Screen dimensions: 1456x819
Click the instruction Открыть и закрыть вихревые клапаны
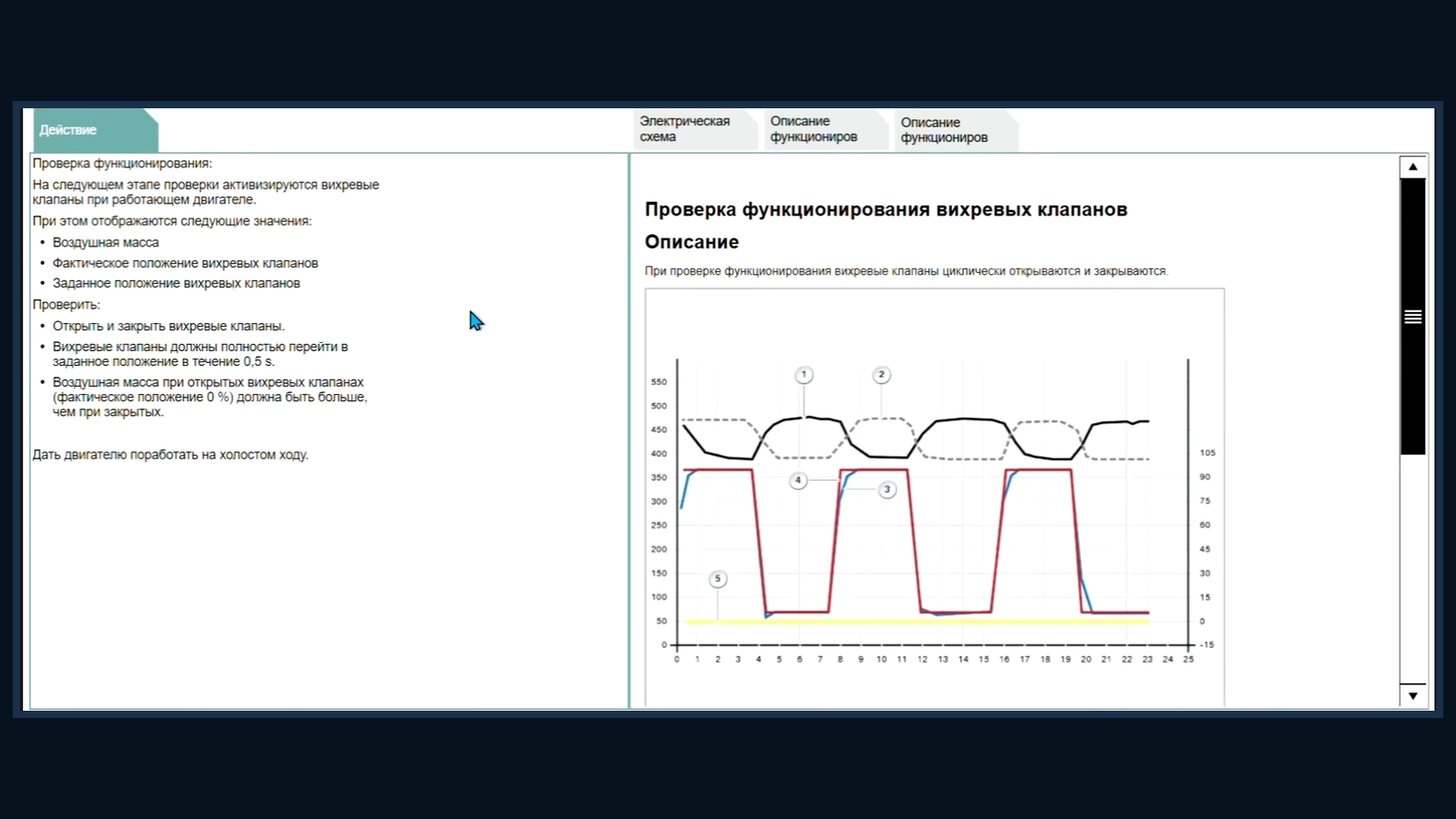168,326
